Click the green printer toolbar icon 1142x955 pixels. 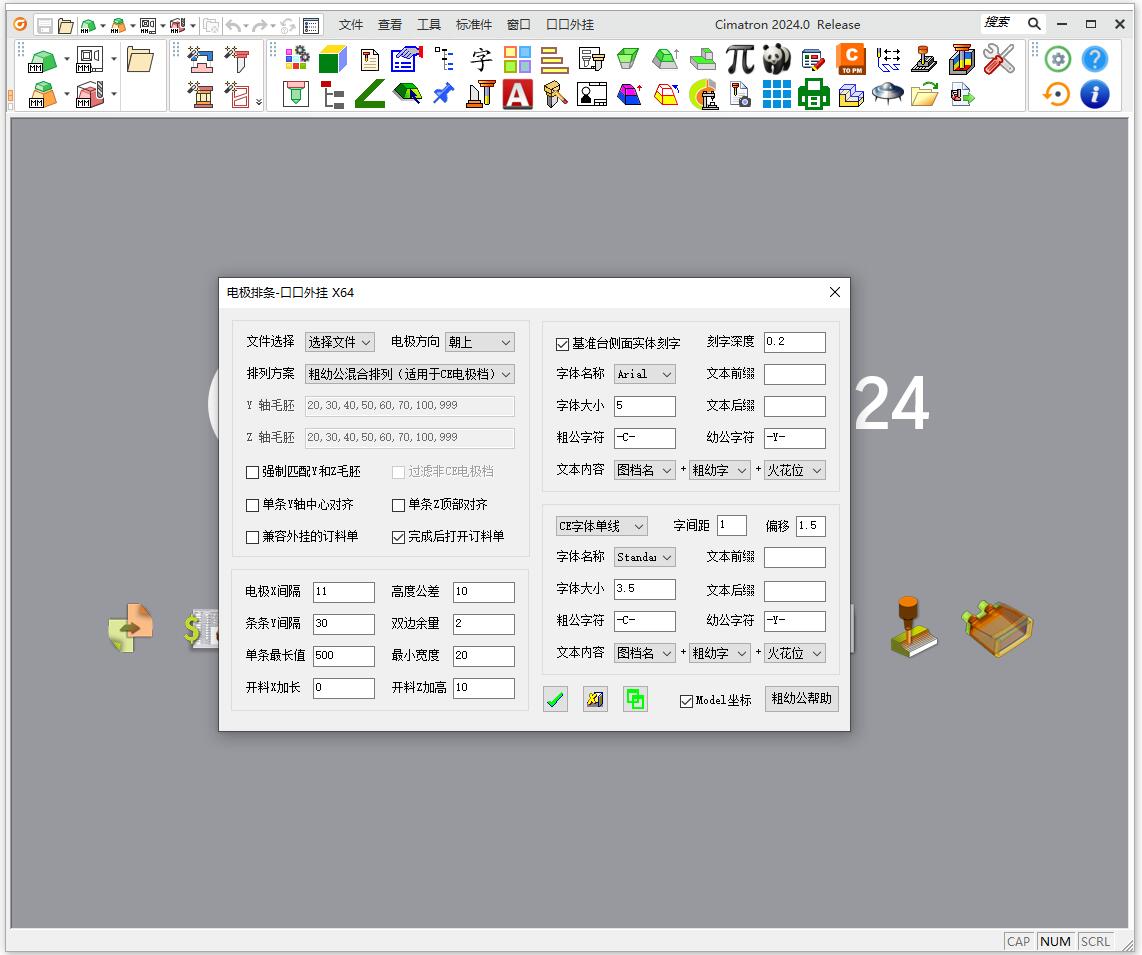[x=813, y=95]
